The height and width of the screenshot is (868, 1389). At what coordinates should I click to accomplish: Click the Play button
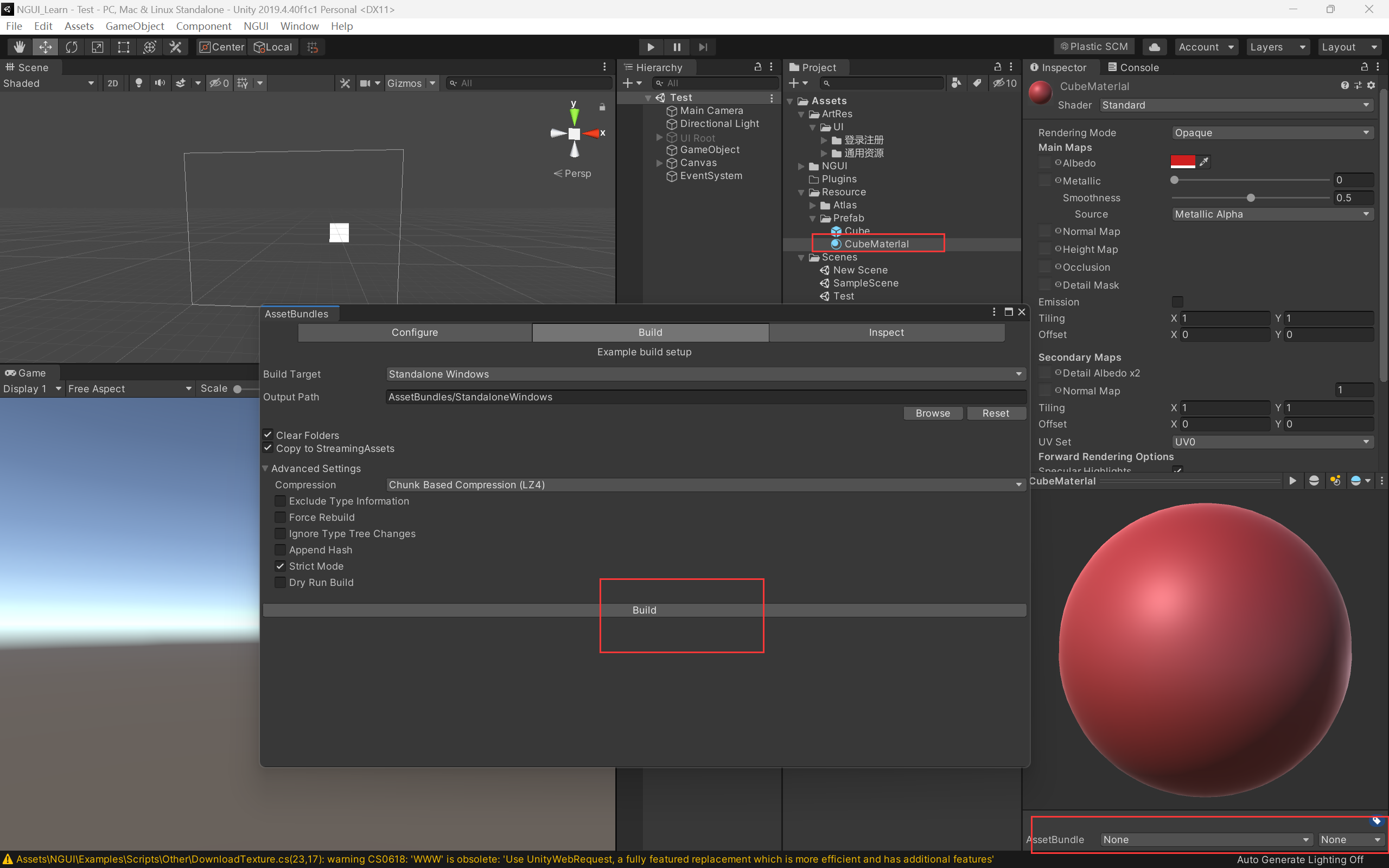[651, 47]
